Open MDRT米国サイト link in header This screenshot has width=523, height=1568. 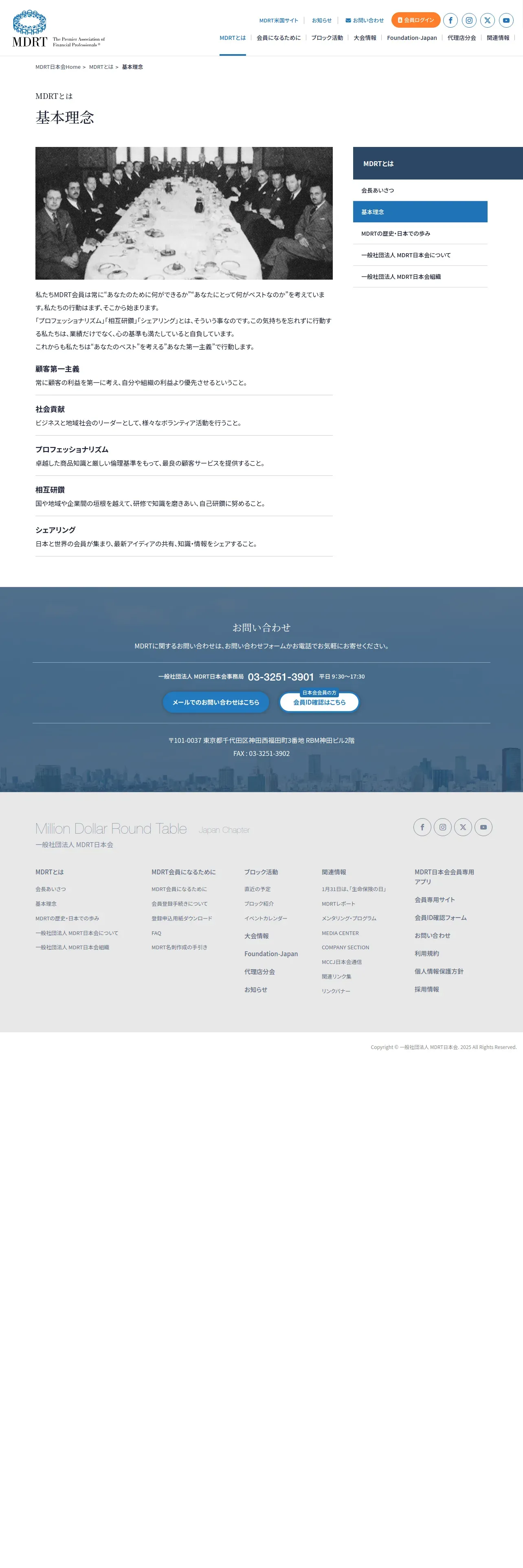click(279, 21)
